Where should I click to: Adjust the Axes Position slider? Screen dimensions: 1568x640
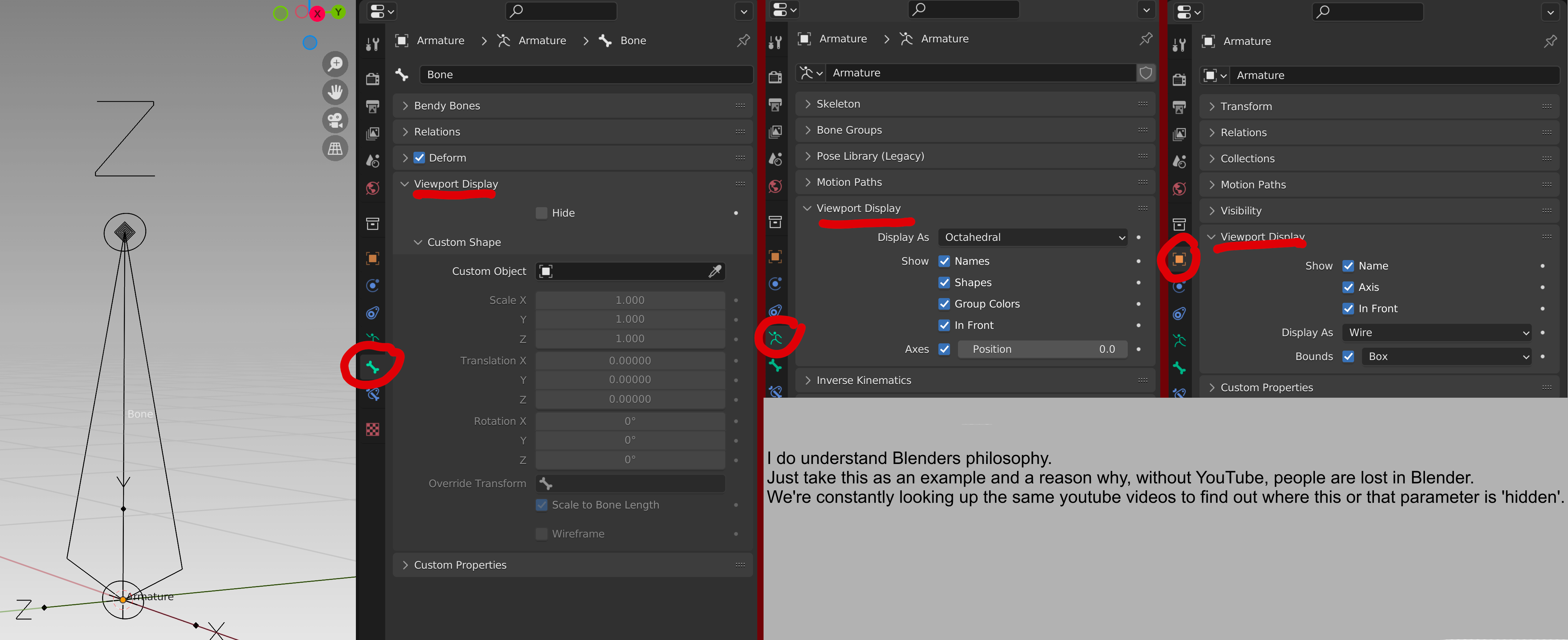click(x=1042, y=349)
